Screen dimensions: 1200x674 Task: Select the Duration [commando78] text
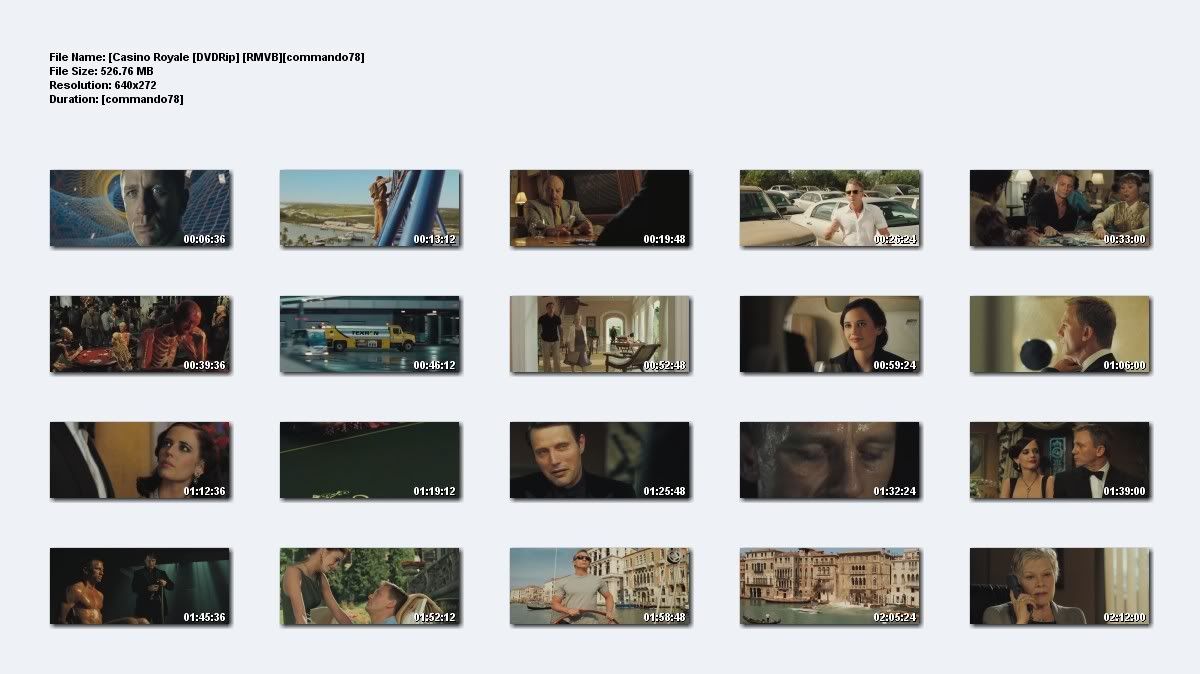pyautogui.click(x=116, y=99)
